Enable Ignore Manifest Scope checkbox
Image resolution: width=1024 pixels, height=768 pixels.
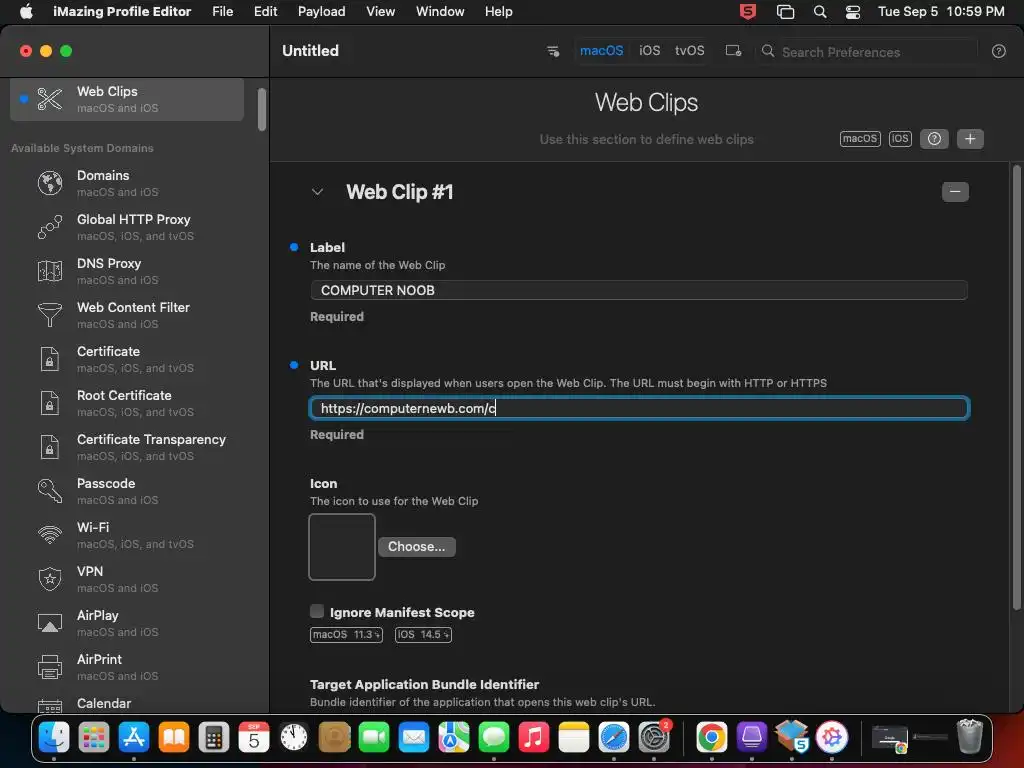coord(317,611)
